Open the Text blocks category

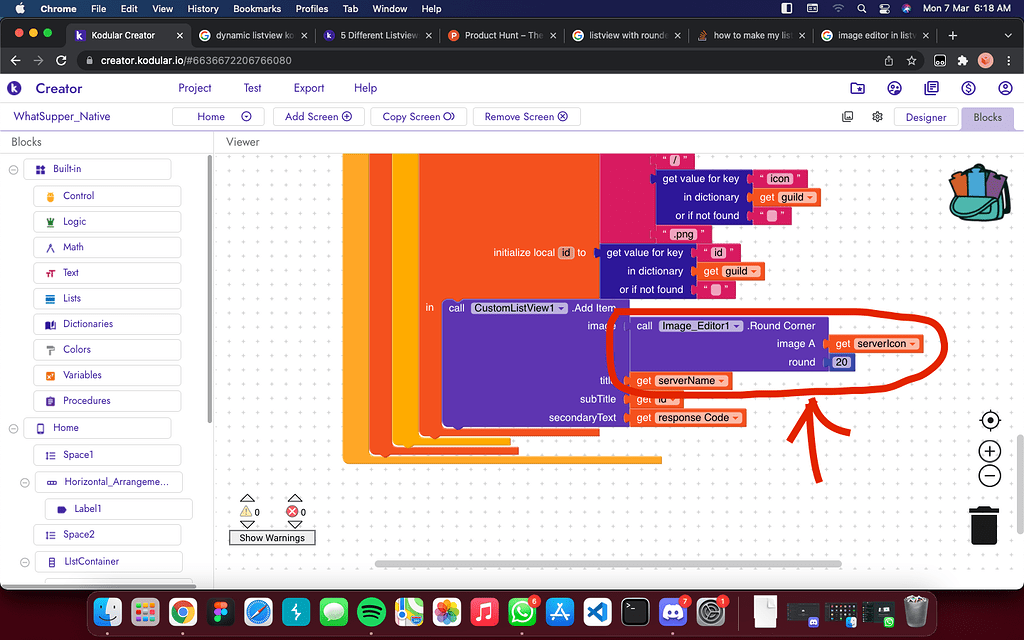107,273
